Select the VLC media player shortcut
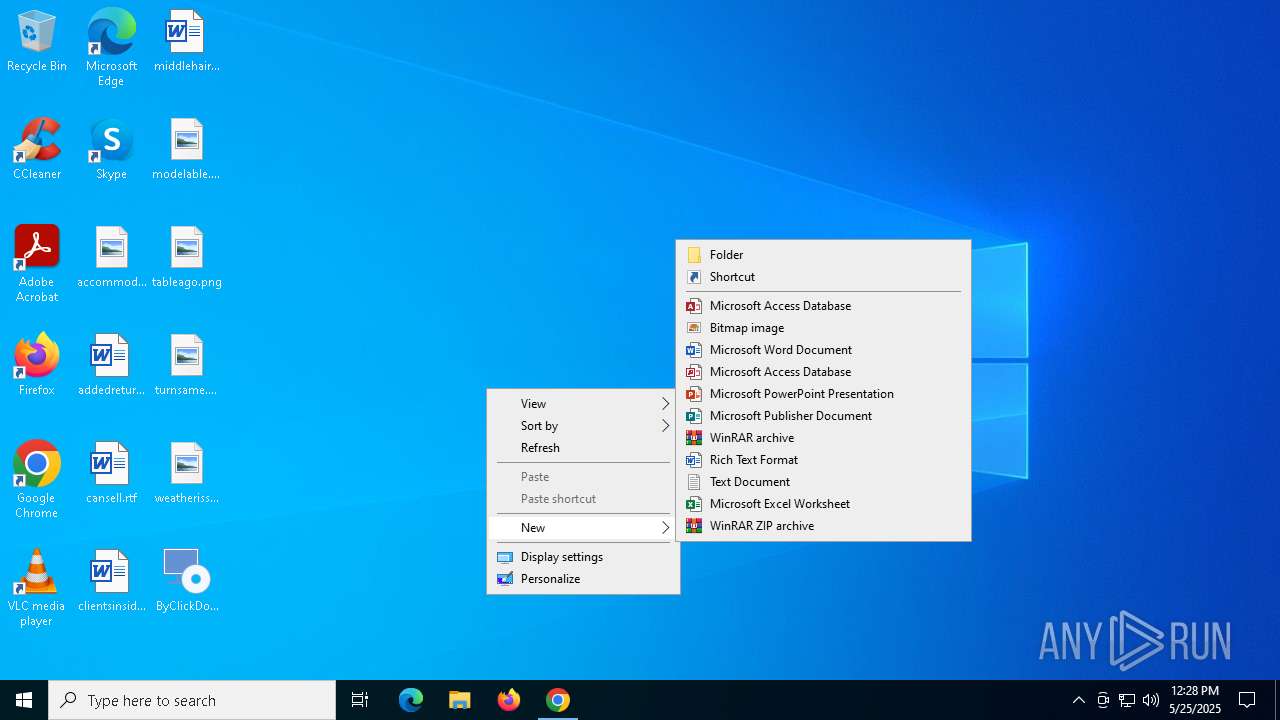 click(x=37, y=588)
